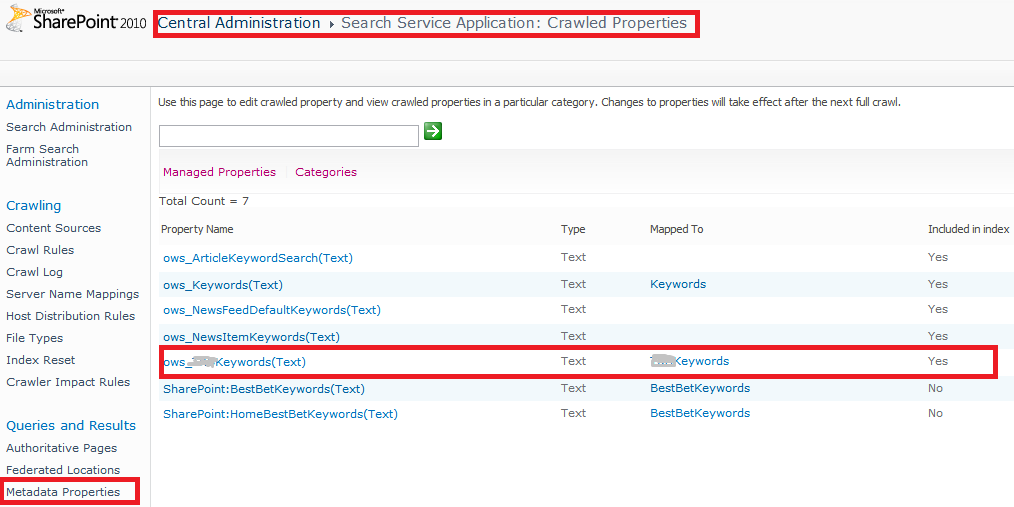
Task: Open Authoritative Pages
Action: click(61, 448)
